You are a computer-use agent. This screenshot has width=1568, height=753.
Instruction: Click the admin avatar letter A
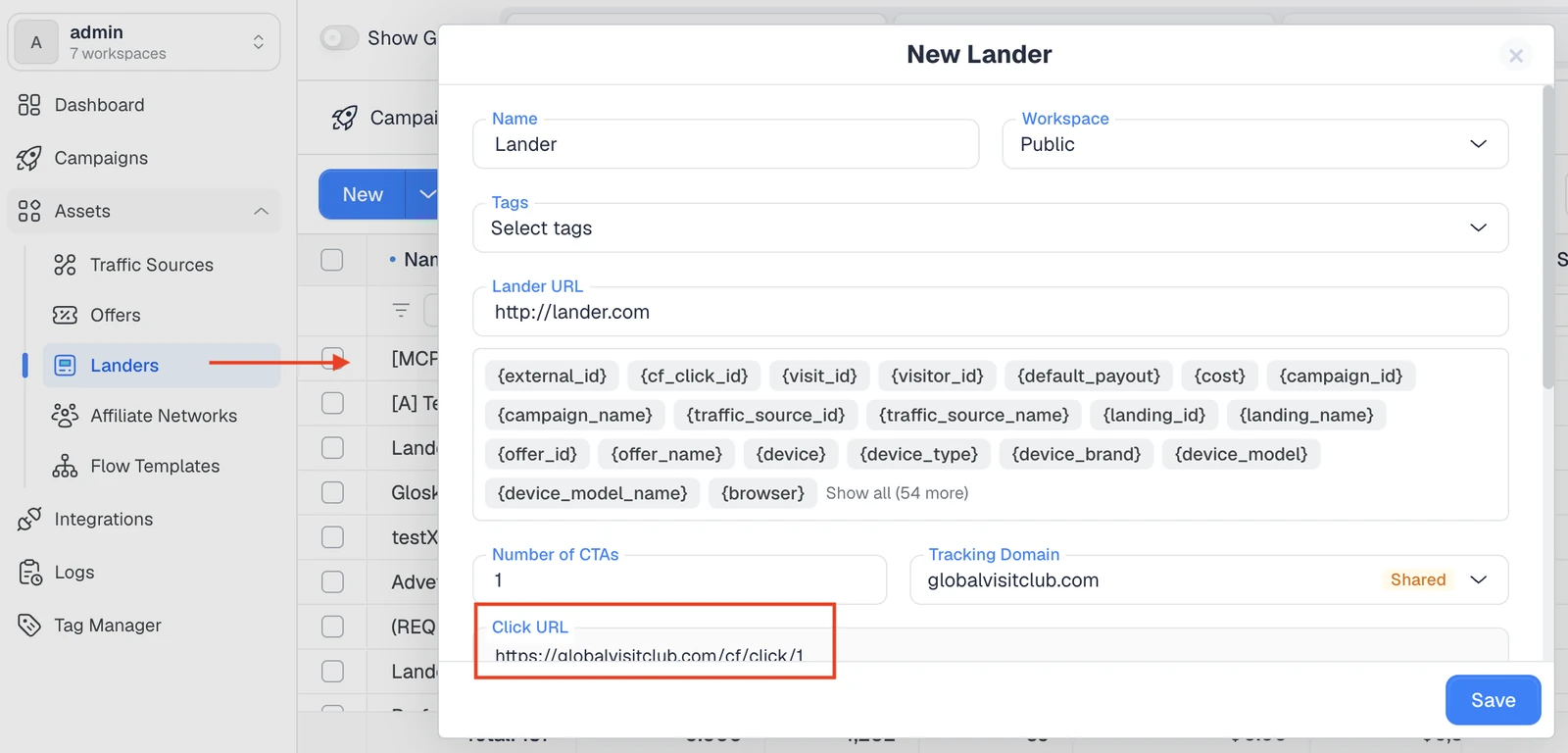coord(36,42)
